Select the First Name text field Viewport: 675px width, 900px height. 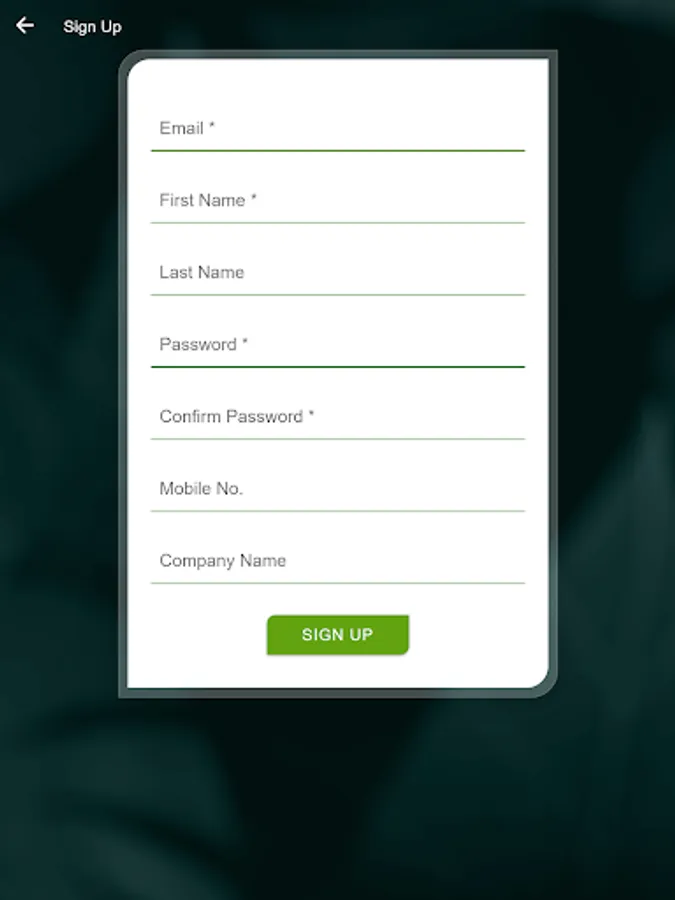(x=338, y=201)
